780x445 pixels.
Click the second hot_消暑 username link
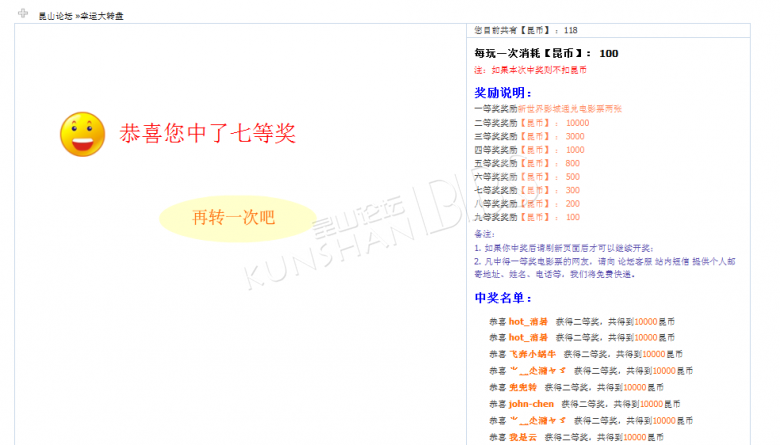(528, 337)
